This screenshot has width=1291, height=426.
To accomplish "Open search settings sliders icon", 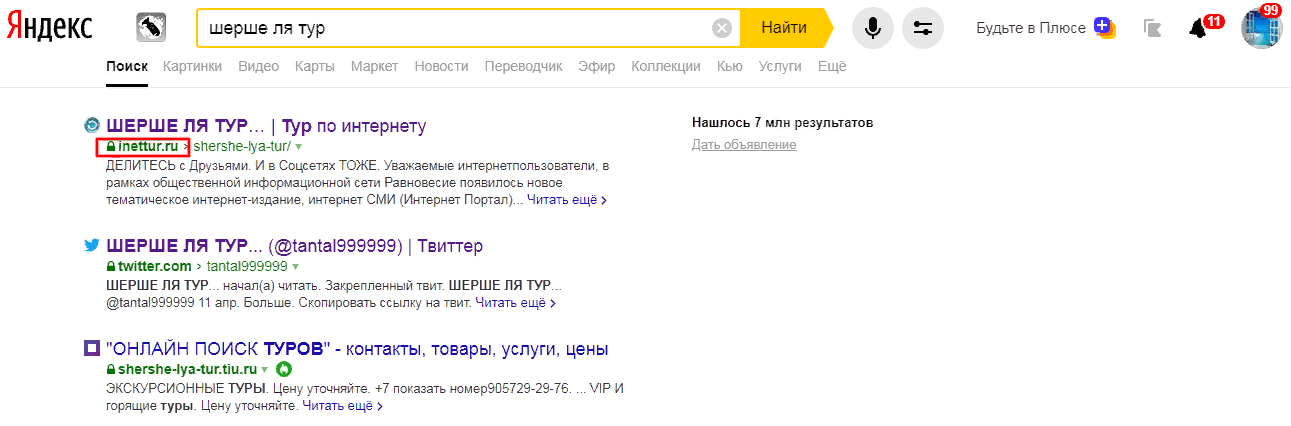I will coord(923,28).
